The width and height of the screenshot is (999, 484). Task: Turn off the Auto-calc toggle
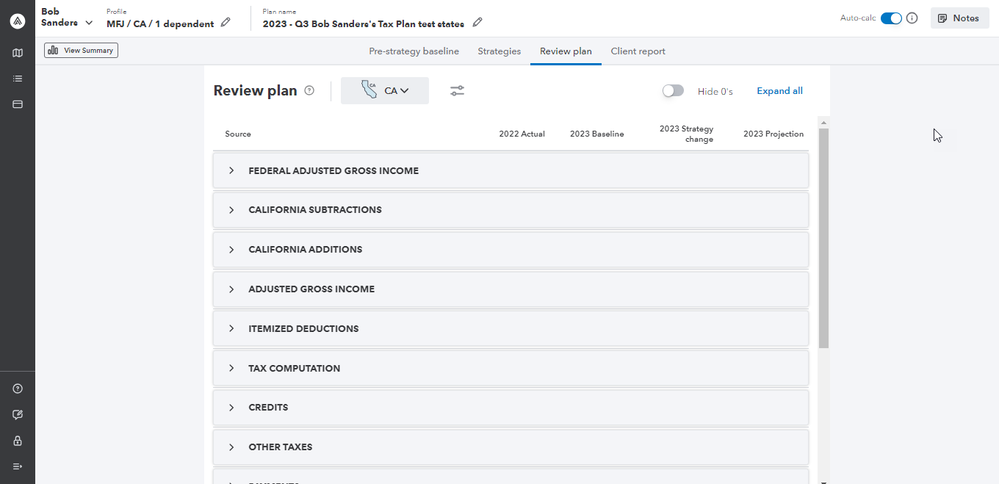891,18
